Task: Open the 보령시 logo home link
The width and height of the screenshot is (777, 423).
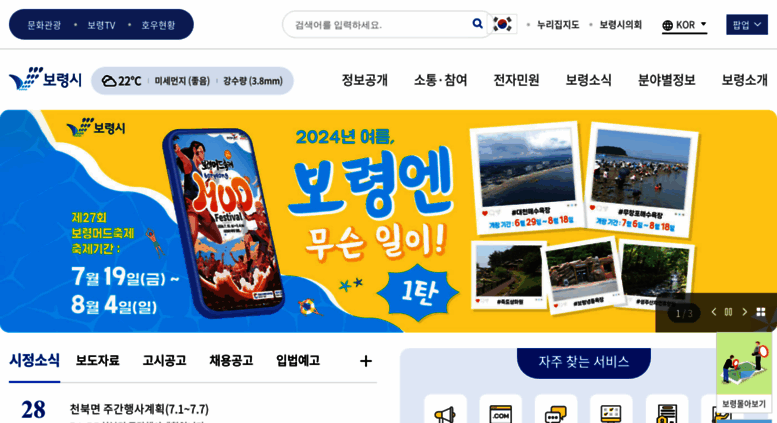Action: click(x=46, y=79)
